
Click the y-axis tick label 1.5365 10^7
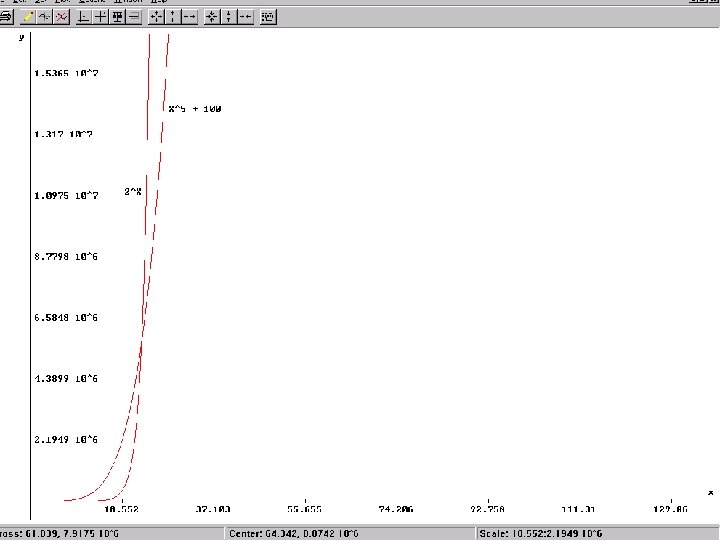click(66, 73)
